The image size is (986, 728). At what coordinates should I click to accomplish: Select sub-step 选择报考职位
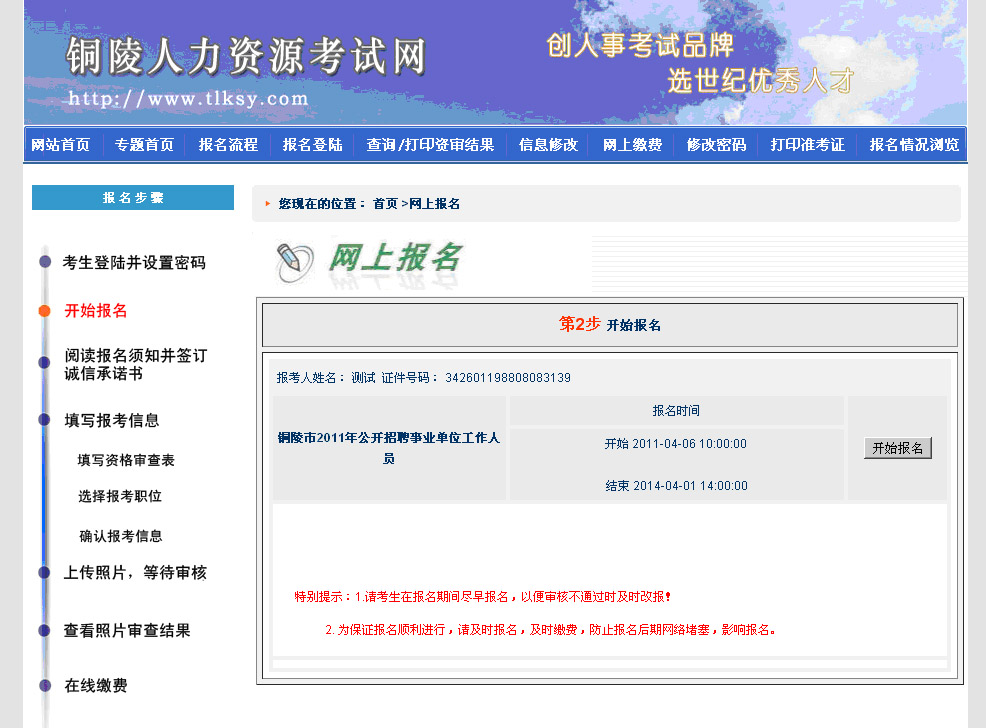point(120,496)
